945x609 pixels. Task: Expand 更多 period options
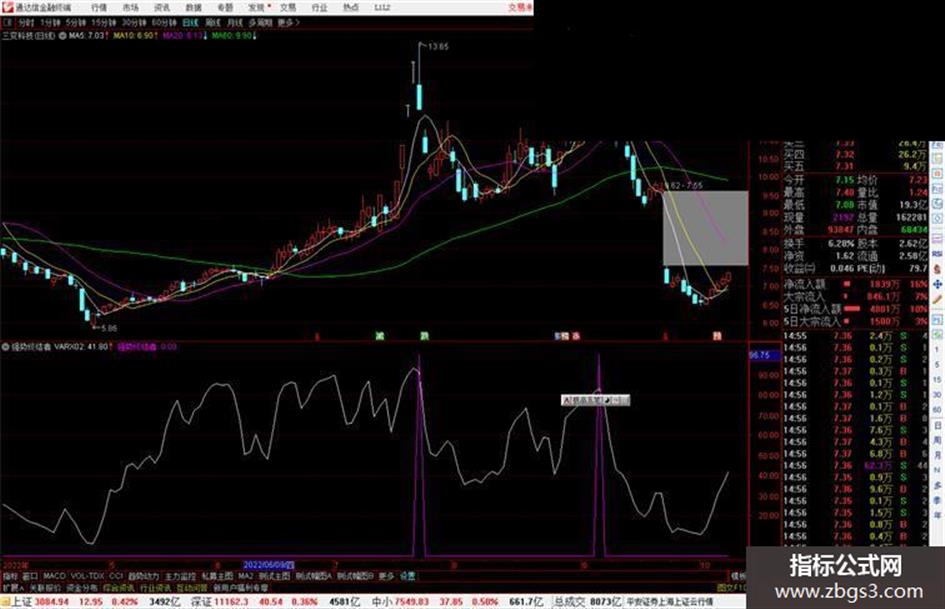coord(288,22)
